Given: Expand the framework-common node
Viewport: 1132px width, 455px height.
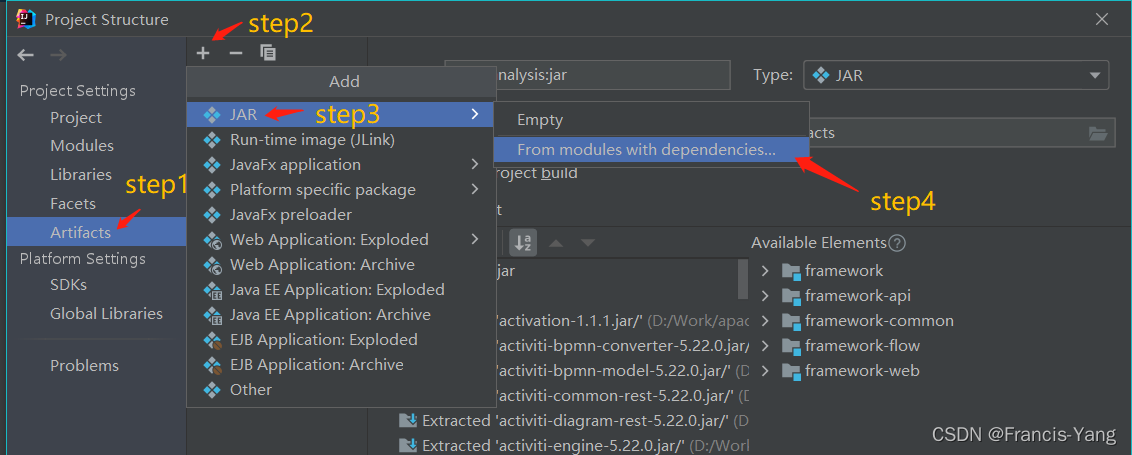Looking at the screenshot, I should [765, 321].
